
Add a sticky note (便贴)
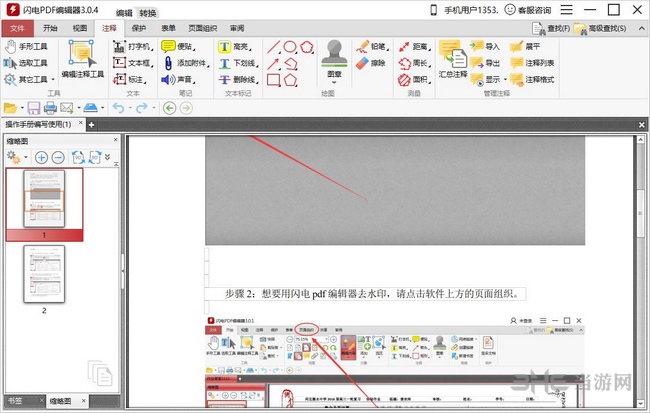[x=178, y=46]
